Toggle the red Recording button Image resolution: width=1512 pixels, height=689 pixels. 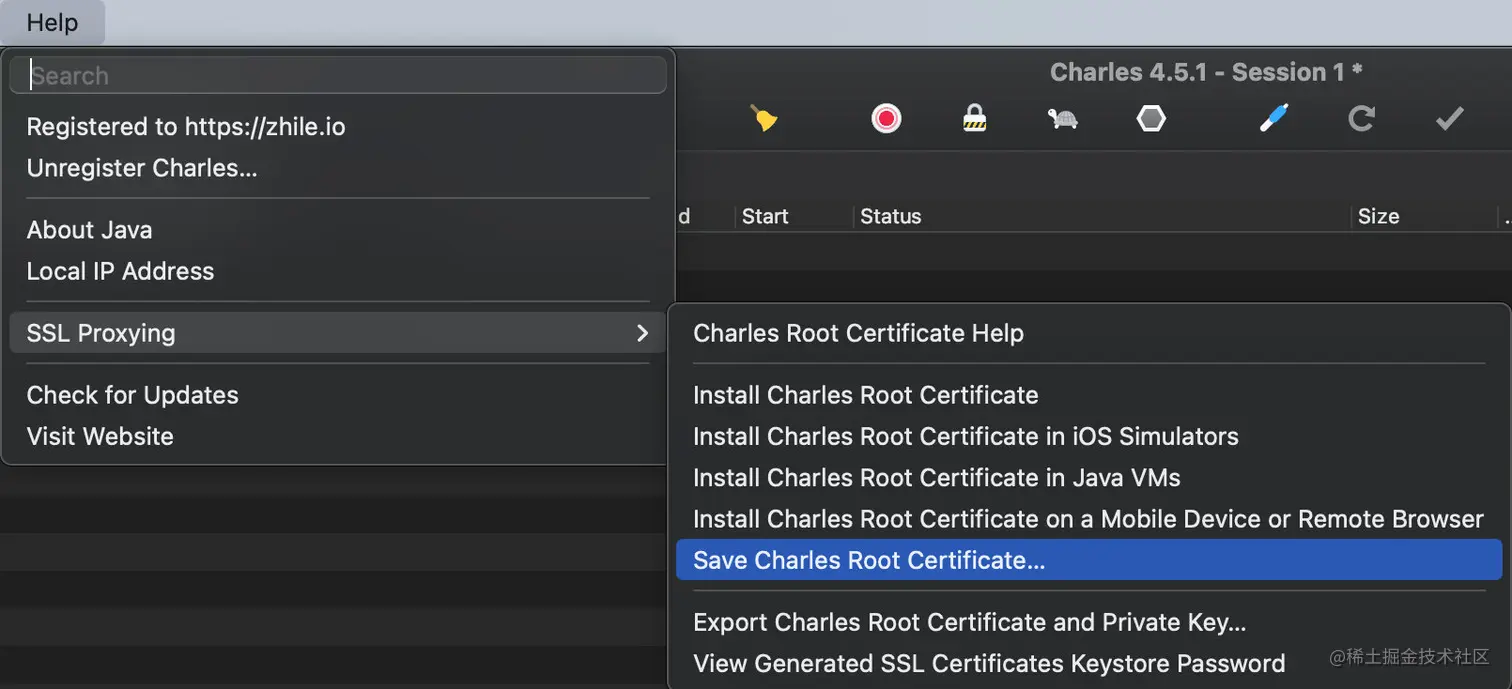tap(886, 119)
